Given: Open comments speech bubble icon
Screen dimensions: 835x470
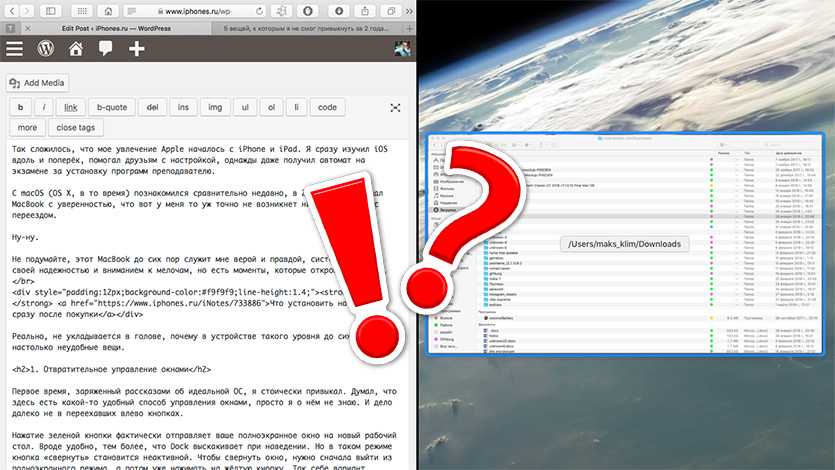Looking at the screenshot, I should pyautogui.click(x=106, y=49).
